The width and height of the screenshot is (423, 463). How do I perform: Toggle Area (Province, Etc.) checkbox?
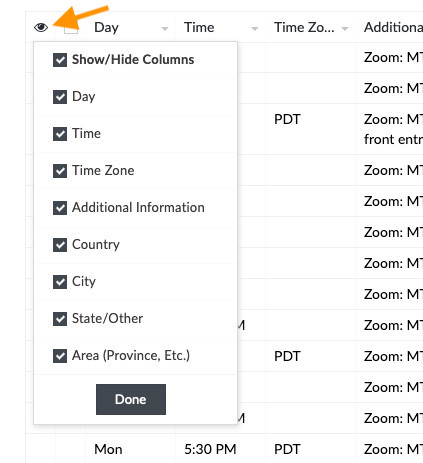coord(60,356)
